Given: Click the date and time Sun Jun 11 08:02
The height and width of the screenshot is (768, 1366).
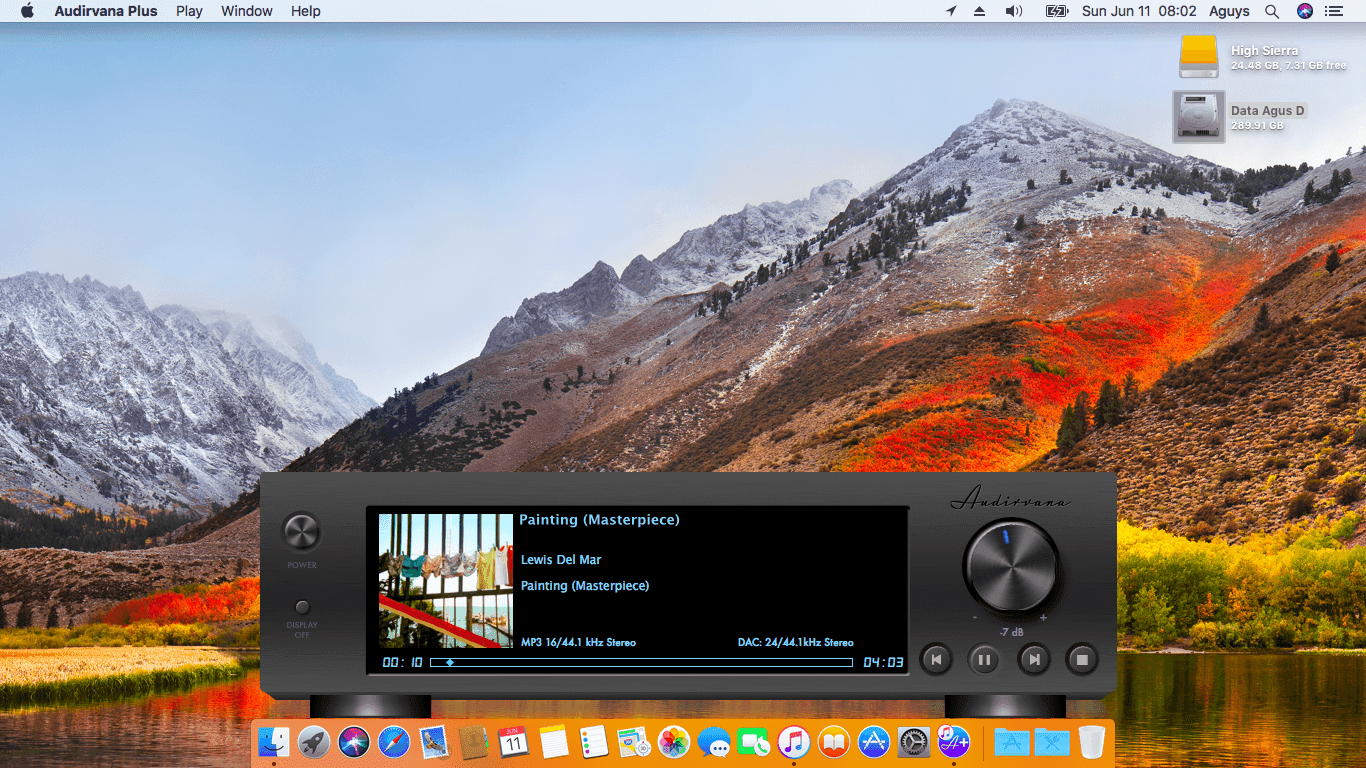Looking at the screenshot, I should tap(1139, 11).
